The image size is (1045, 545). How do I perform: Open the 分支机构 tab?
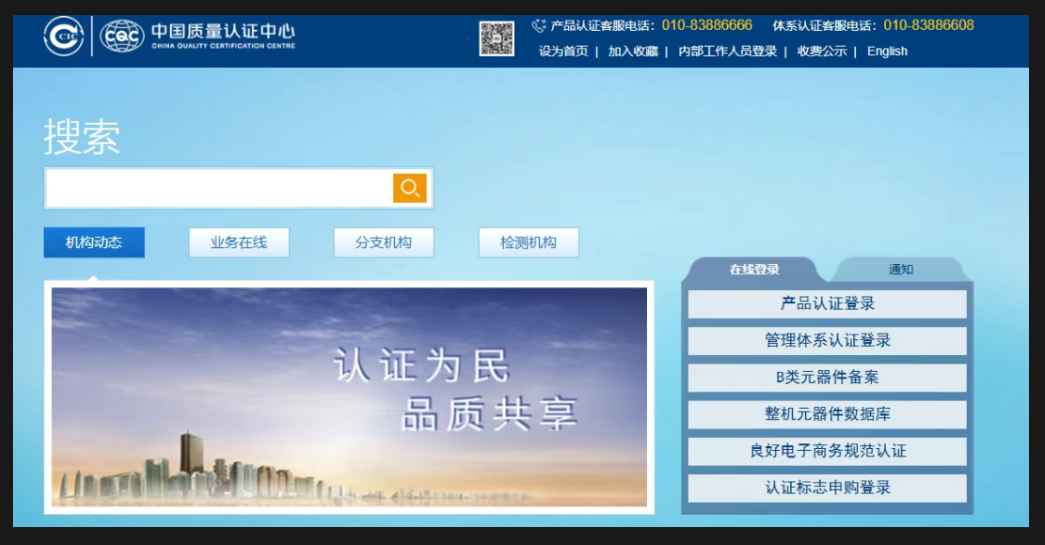(x=384, y=242)
